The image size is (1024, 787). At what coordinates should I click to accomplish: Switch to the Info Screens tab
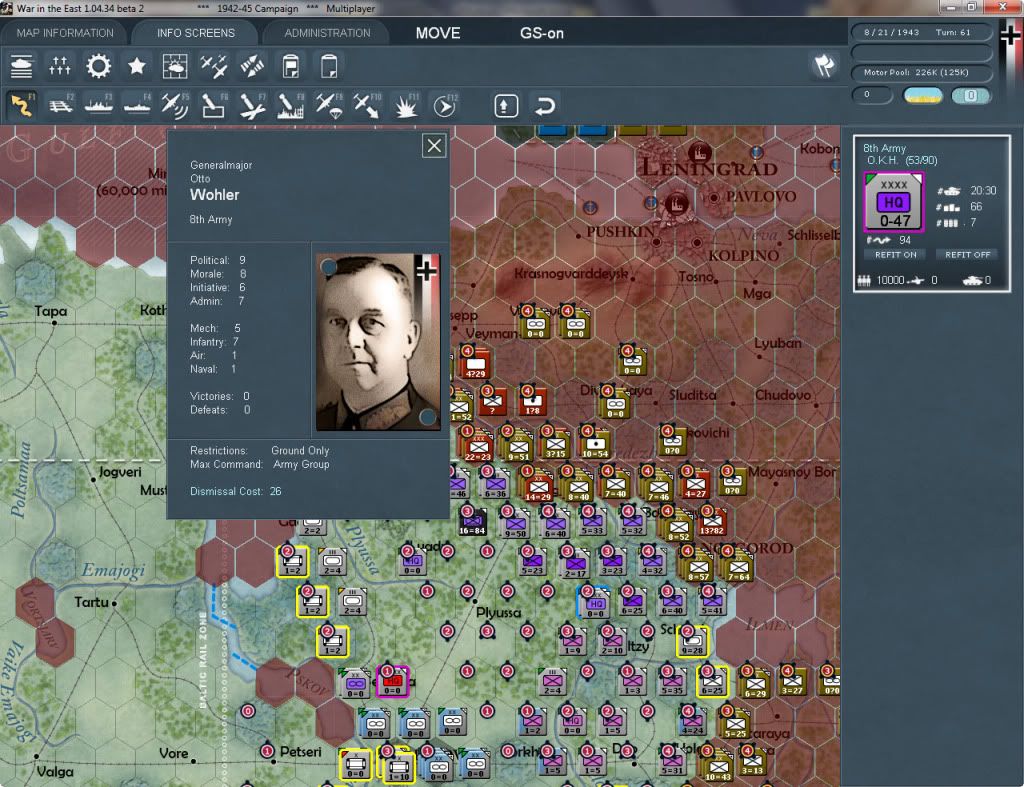pyautogui.click(x=195, y=33)
